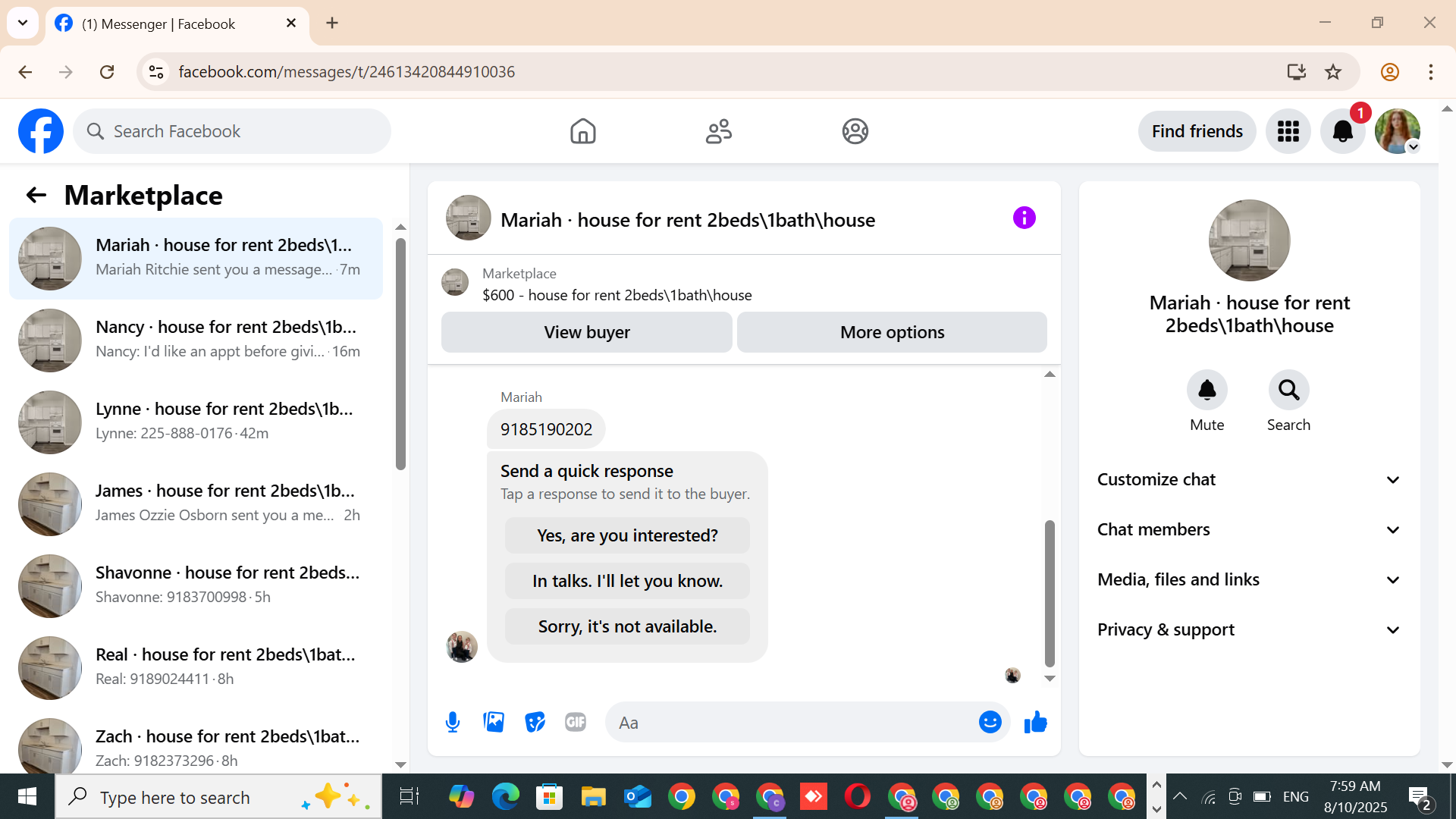Viewport: 1456px width, 819px height.
Task: Open Nancy's house for rent conversation
Action: pyautogui.click(x=197, y=339)
